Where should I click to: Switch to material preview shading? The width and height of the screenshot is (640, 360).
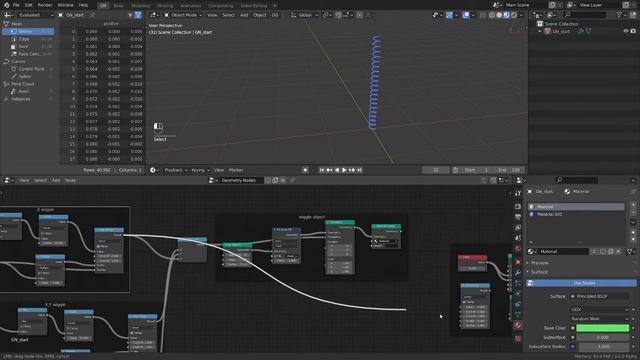(x=507, y=15)
